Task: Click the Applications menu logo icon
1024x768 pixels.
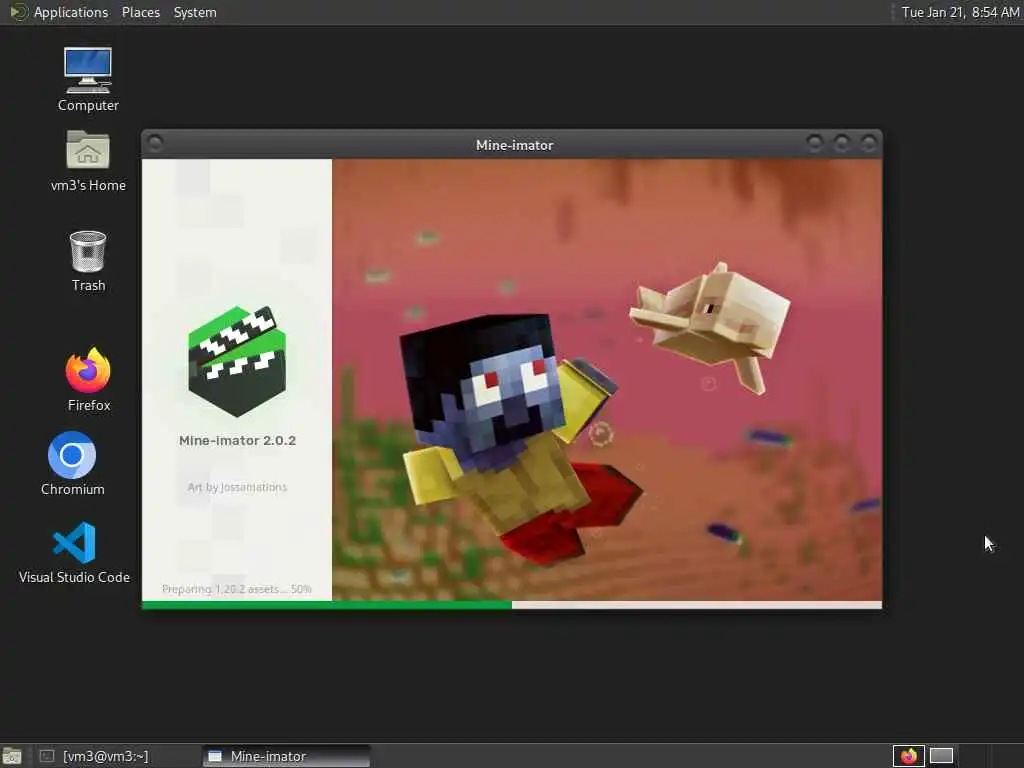Action: (x=18, y=12)
